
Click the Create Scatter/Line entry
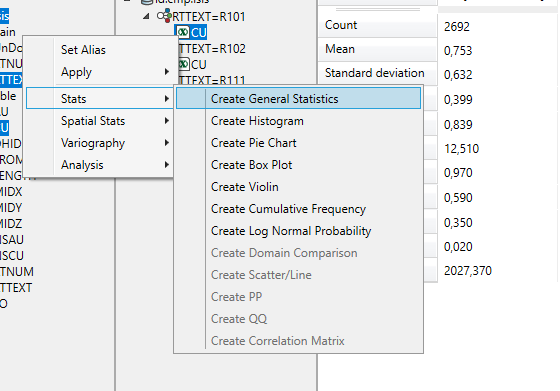coord(298,275)
